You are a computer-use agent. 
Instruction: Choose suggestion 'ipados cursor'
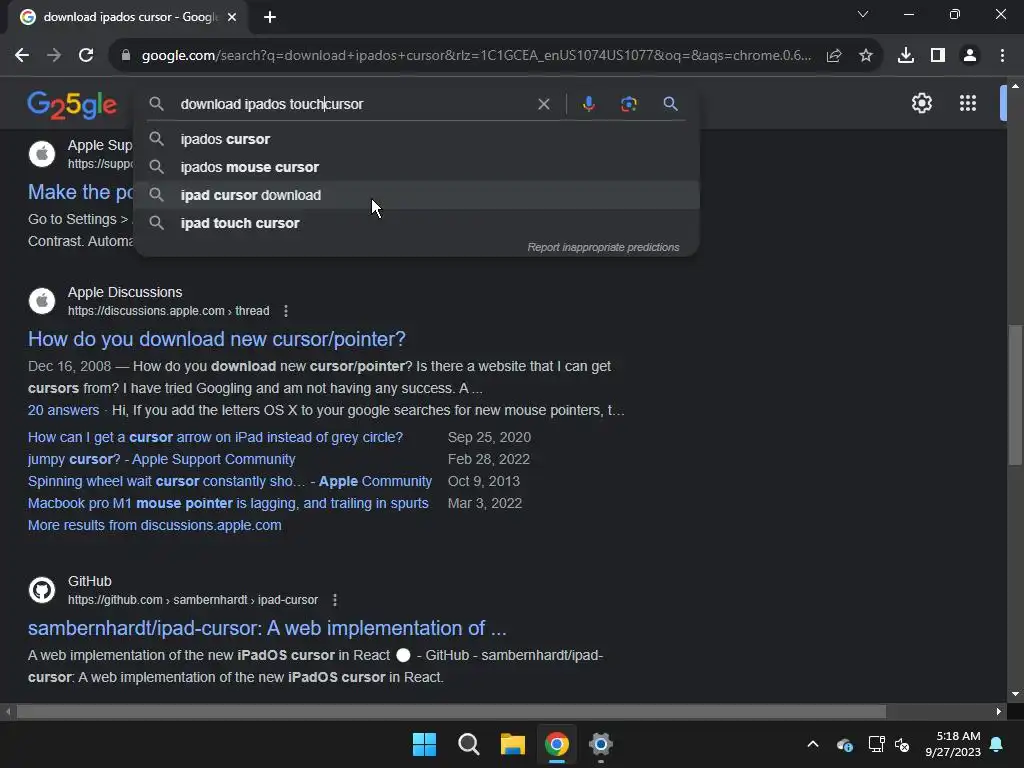tap(417, 139)
